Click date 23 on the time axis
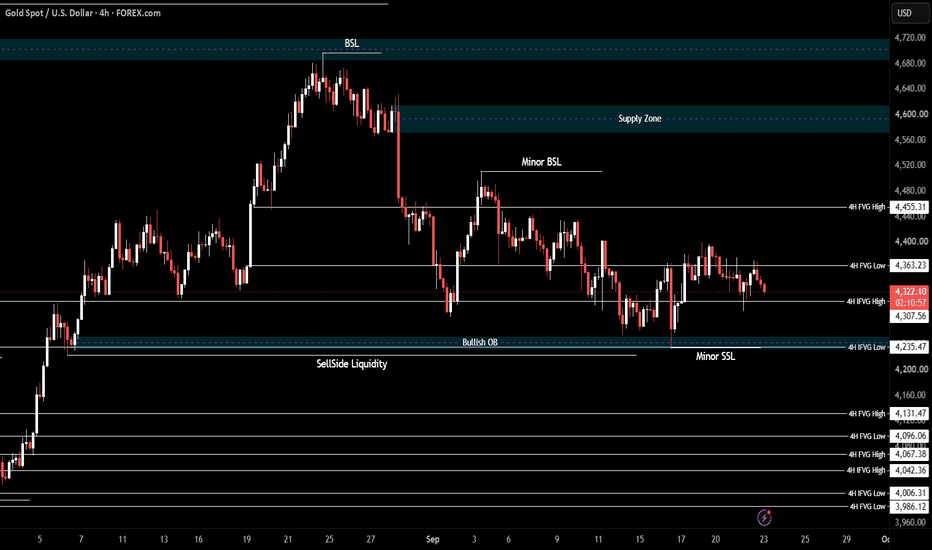Screen dimensions: 932x550 point(764,539)
